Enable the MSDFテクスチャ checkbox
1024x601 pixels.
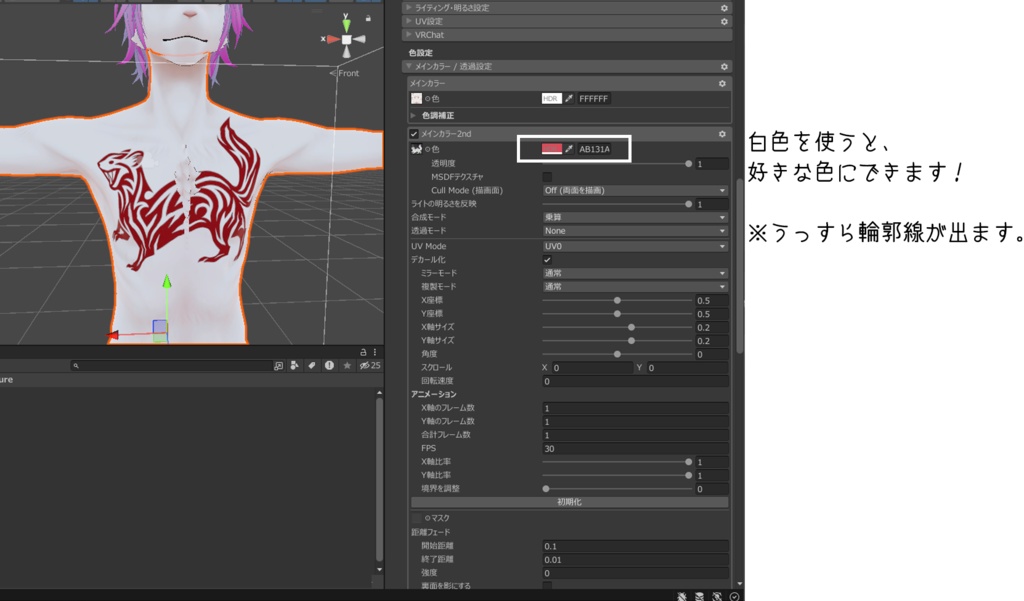click(x=546, y=176)
